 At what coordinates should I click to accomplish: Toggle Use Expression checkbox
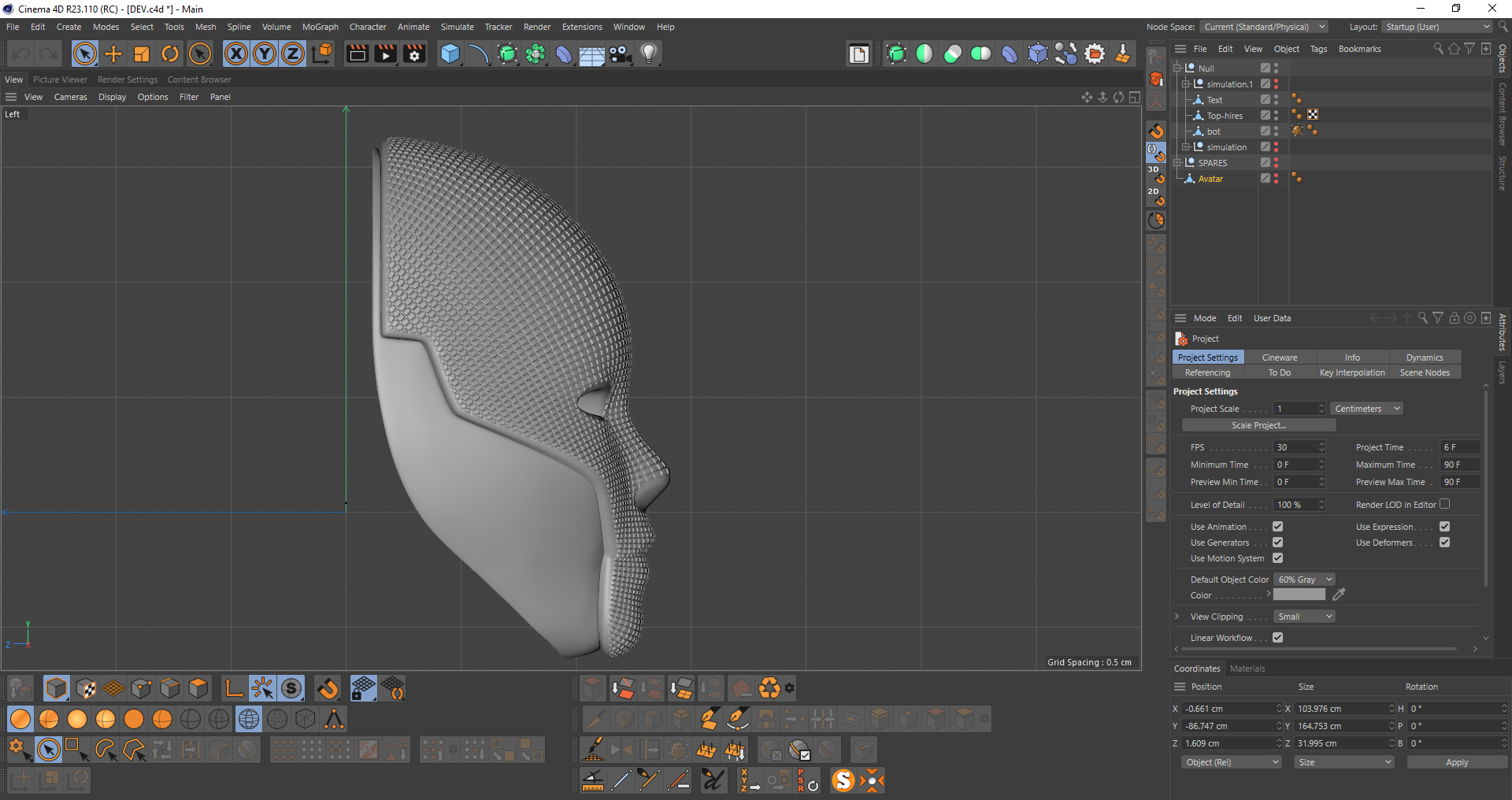point(1445,527)
